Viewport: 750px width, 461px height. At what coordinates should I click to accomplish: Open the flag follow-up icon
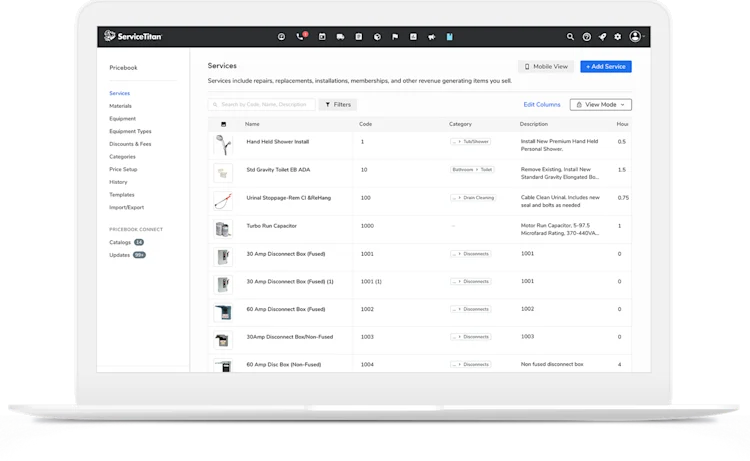(x=395, y=37)
